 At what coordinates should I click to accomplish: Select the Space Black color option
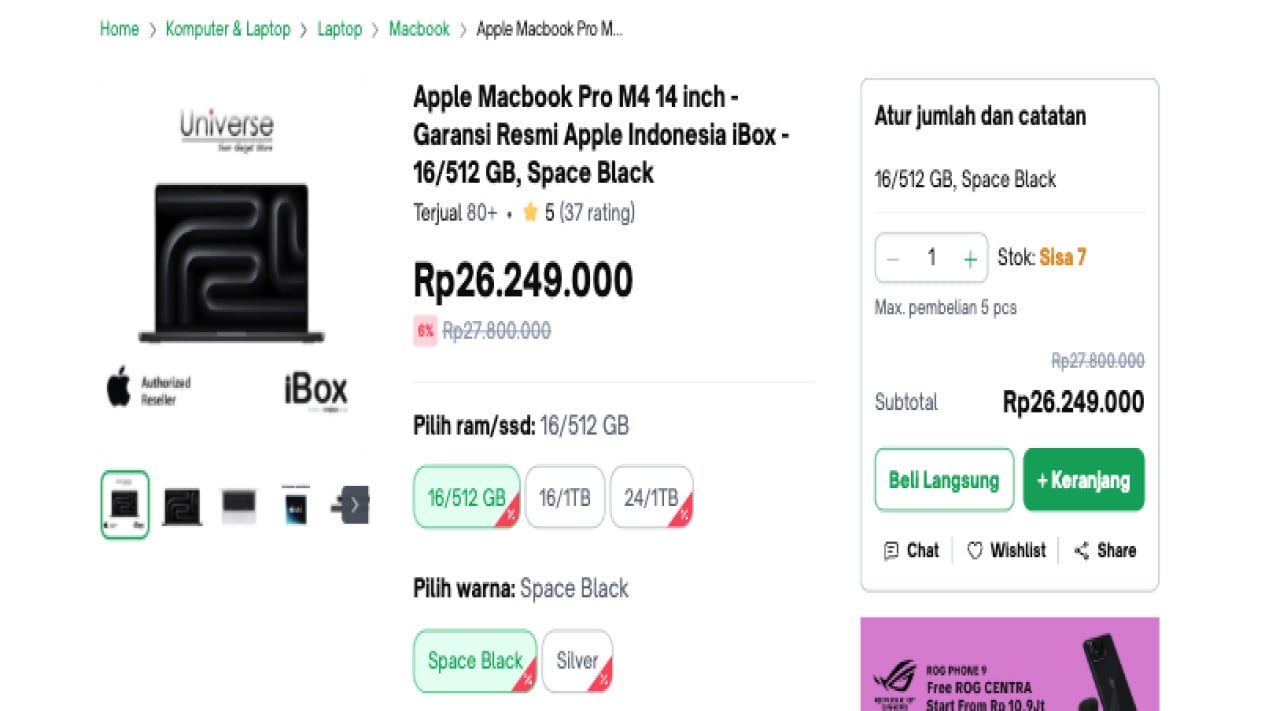pyautogui.click(x=475, y=661)
